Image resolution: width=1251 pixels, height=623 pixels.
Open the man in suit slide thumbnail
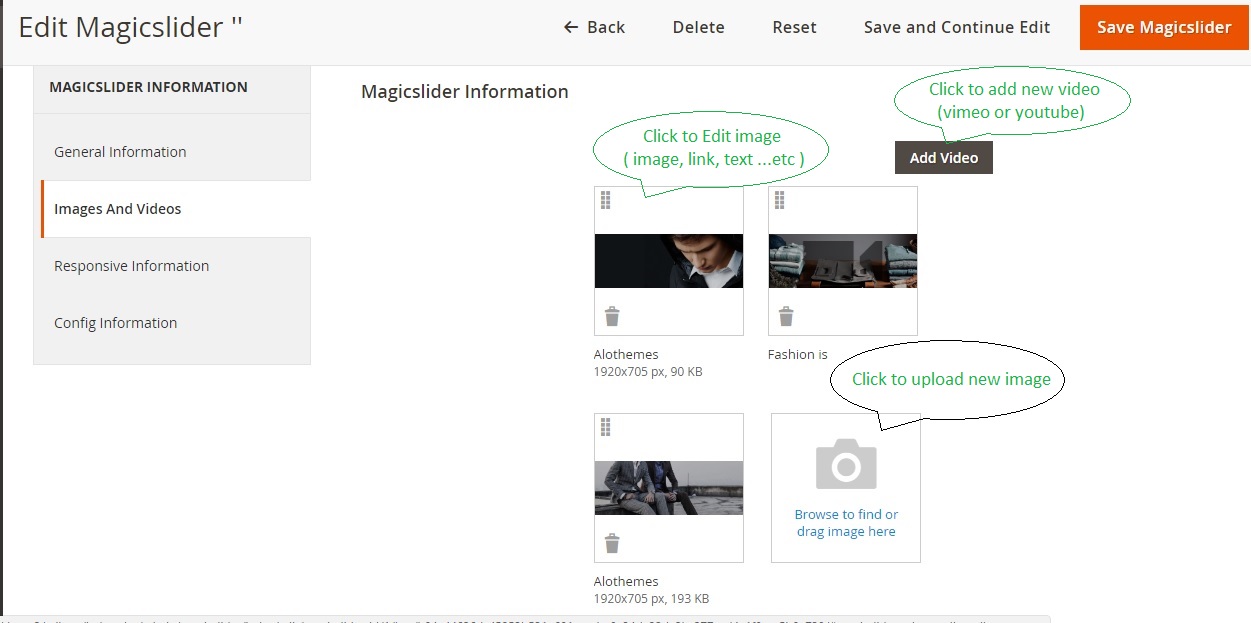(668, 261)
